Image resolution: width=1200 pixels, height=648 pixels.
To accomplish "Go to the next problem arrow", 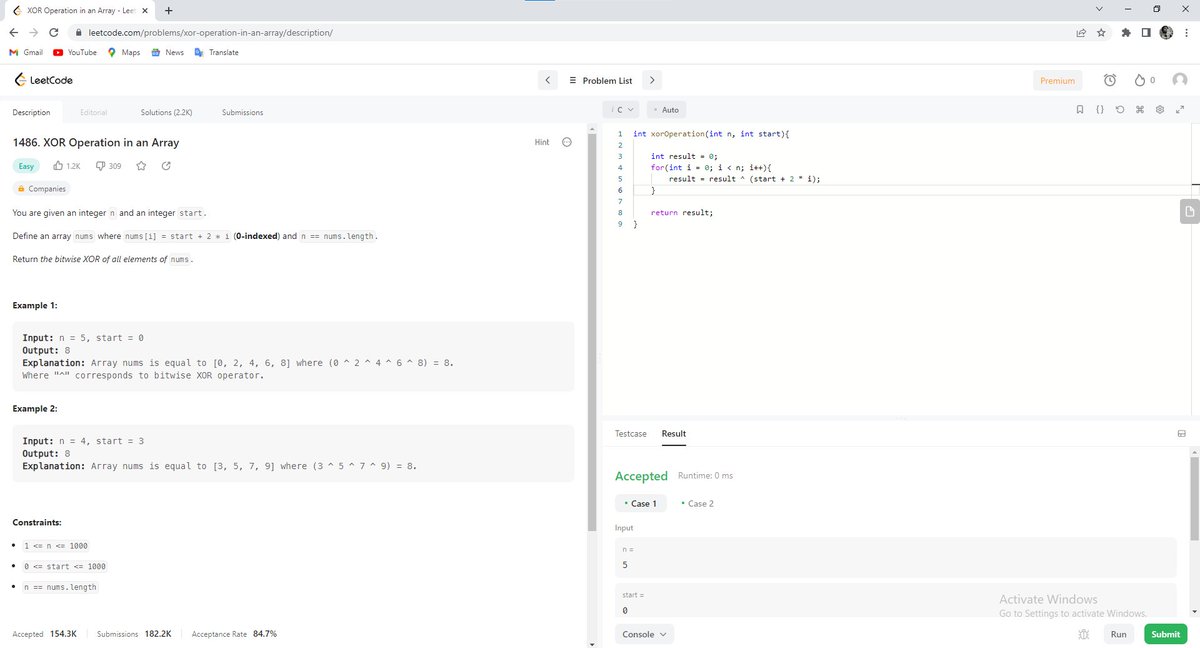I will tap(652, 80).
